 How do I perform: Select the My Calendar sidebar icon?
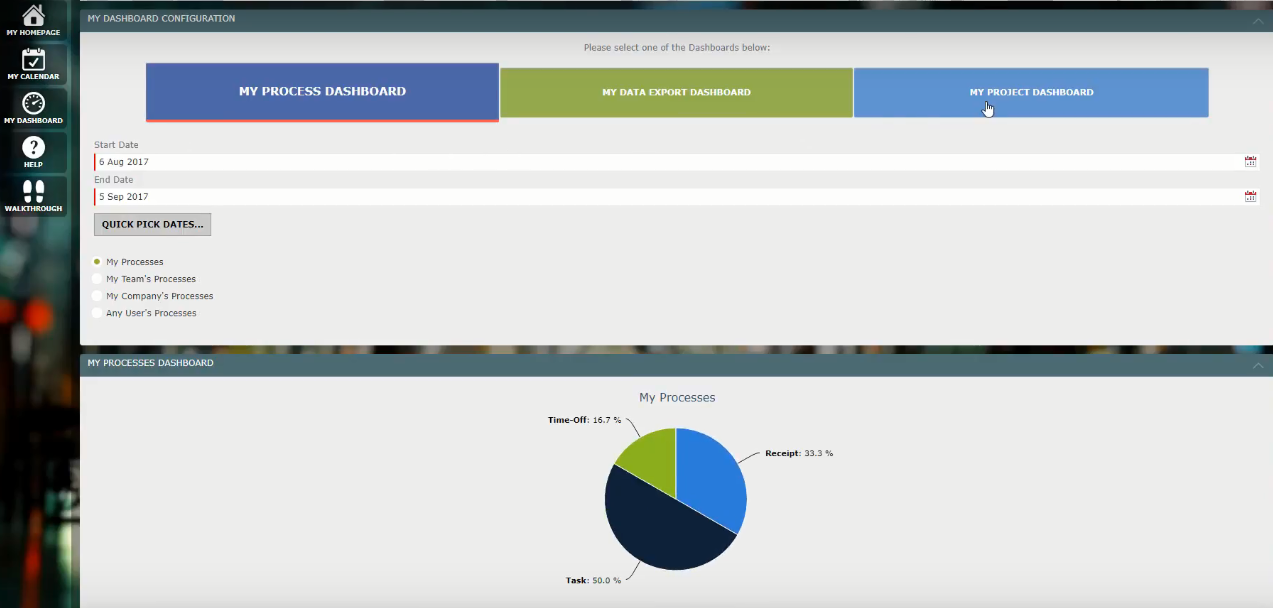[33, 62]
